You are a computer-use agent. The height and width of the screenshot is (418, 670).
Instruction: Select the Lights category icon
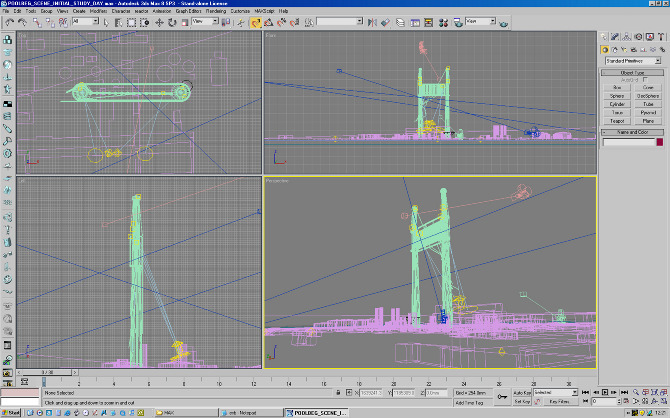[626, 49]
